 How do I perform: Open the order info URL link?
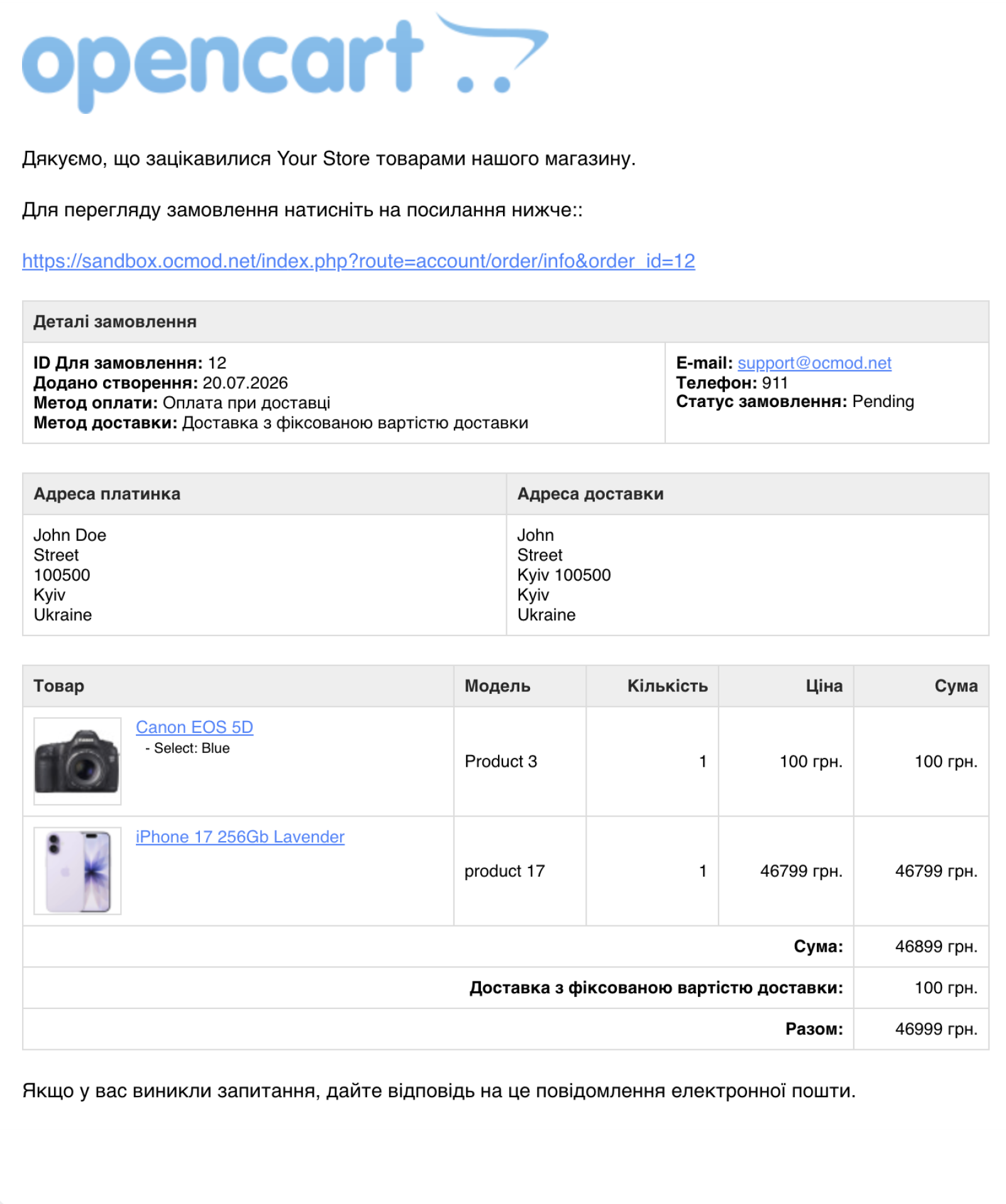point(358,260)
